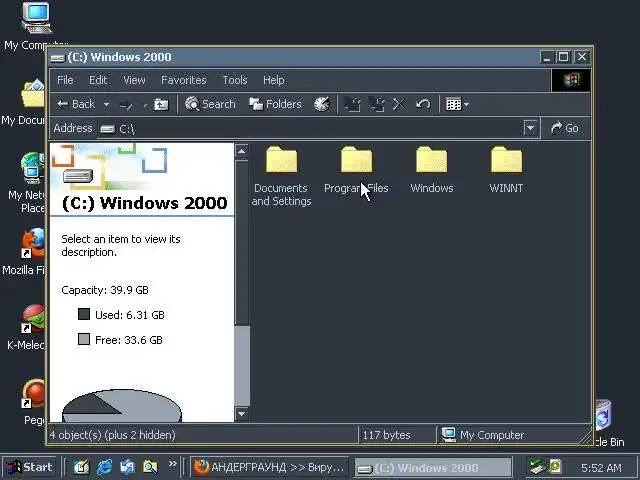Open the File menu
Viewport: 640px width, 480px height.
coord(65,80)
